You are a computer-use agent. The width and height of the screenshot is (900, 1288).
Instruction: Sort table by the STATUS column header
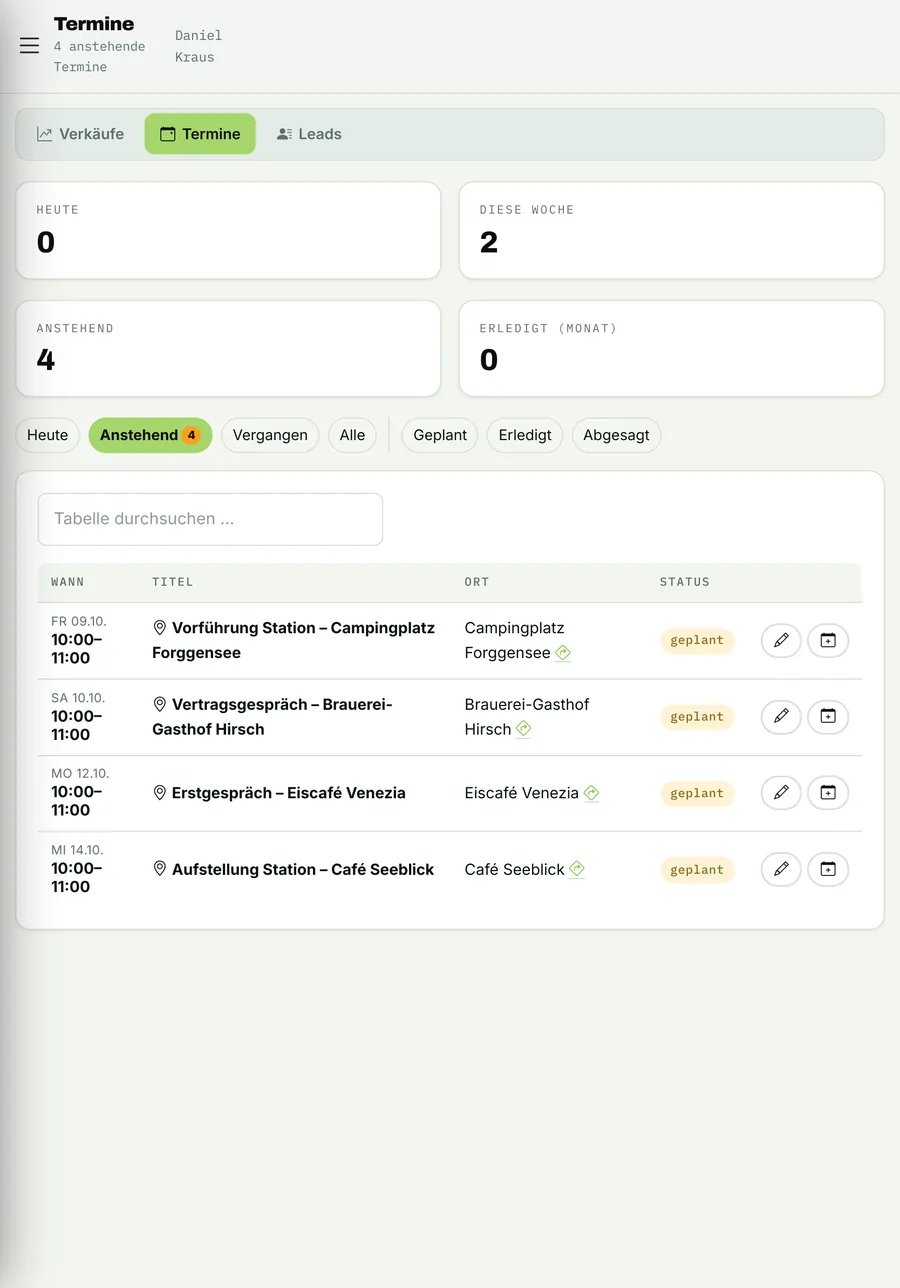coord(685,582)
